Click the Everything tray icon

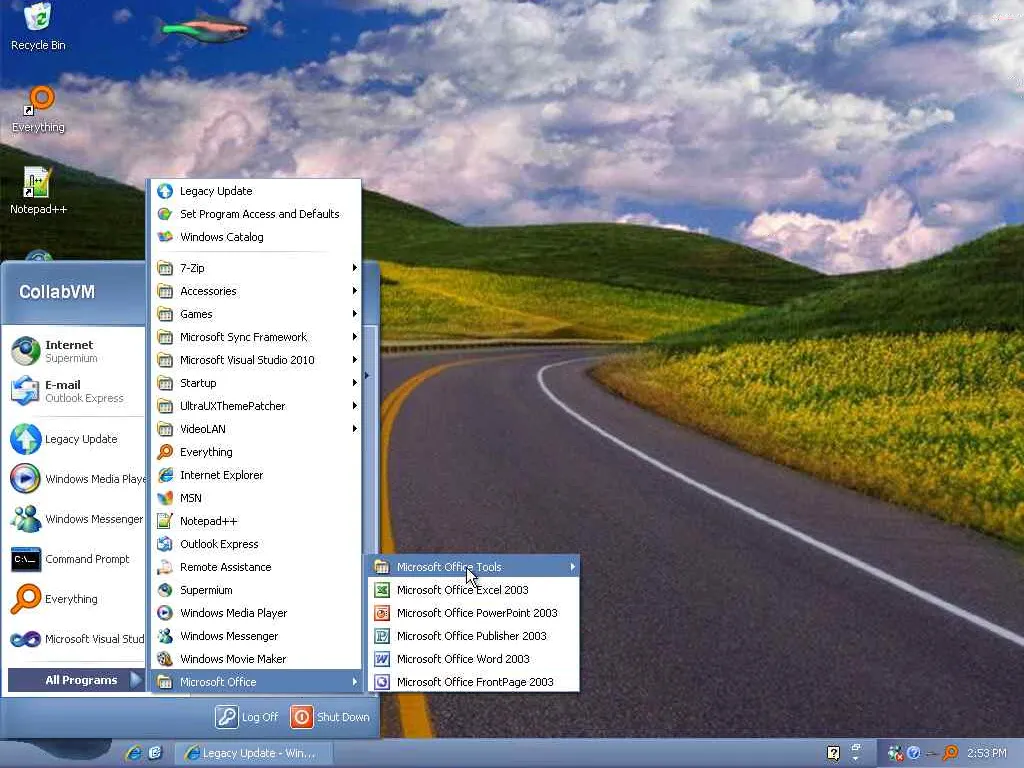(951, 753)
